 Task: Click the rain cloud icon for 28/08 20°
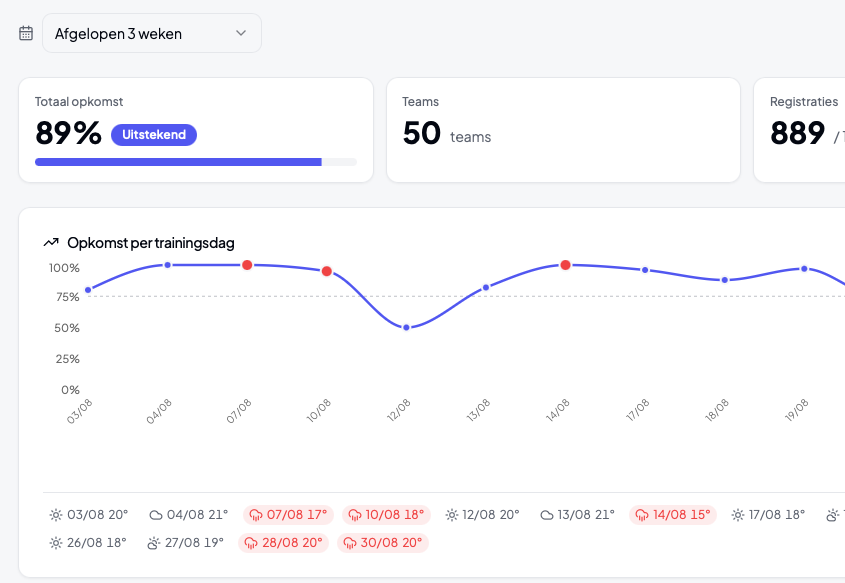point(251,543)
